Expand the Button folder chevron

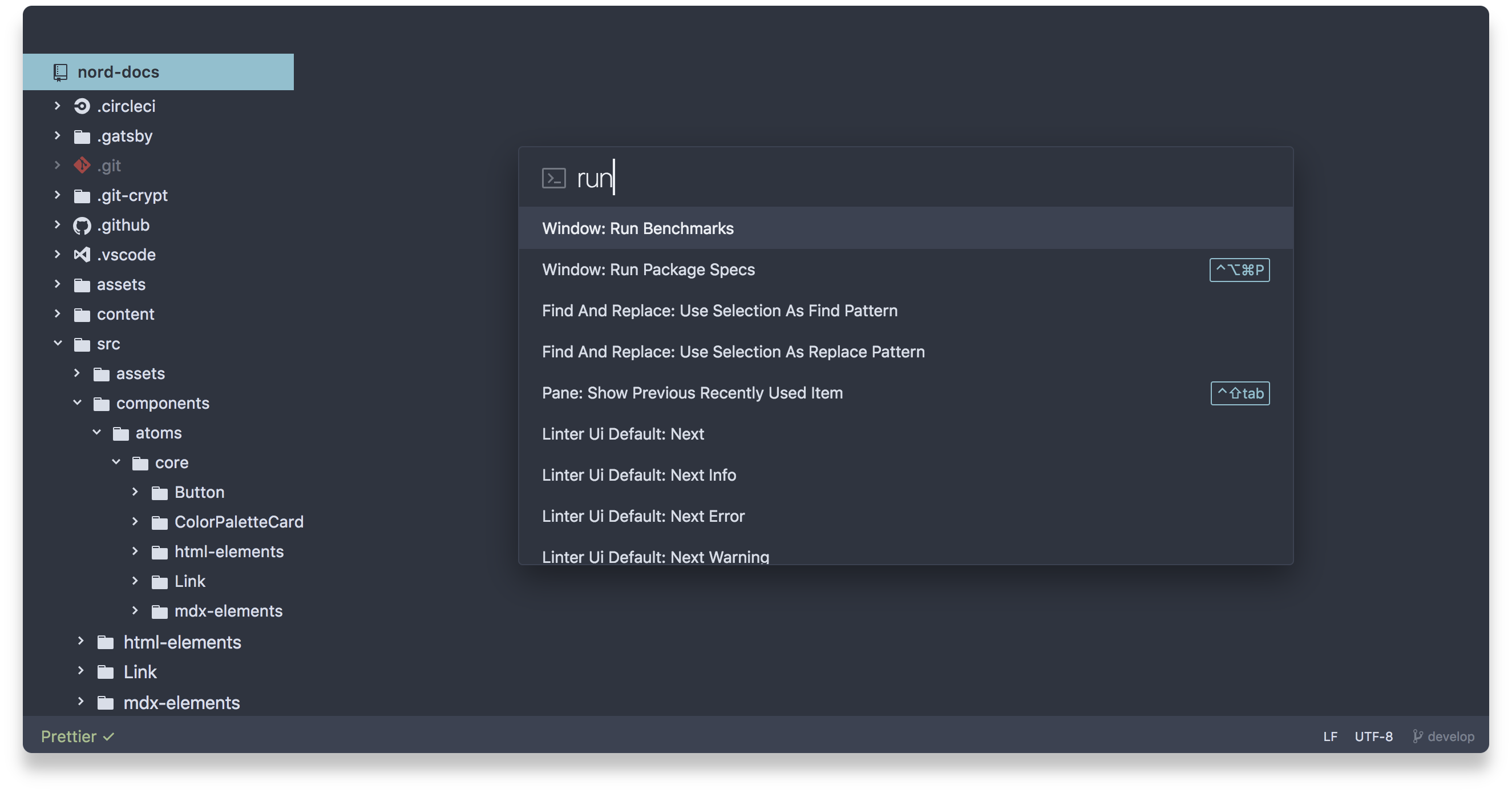[135, 492]
